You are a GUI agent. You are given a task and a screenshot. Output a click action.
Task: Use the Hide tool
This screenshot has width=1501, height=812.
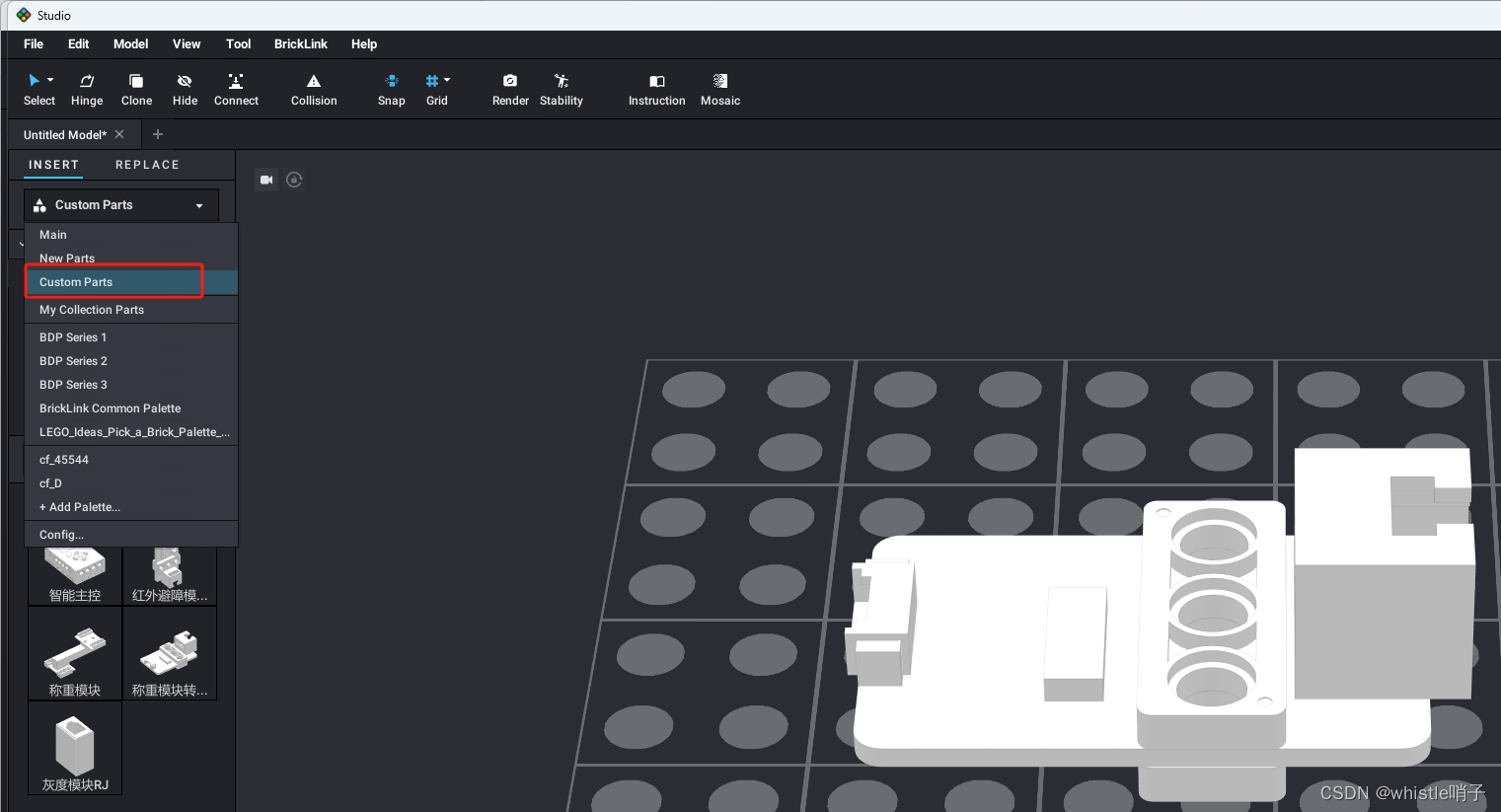pyautogui.click(x=185, y=89)
